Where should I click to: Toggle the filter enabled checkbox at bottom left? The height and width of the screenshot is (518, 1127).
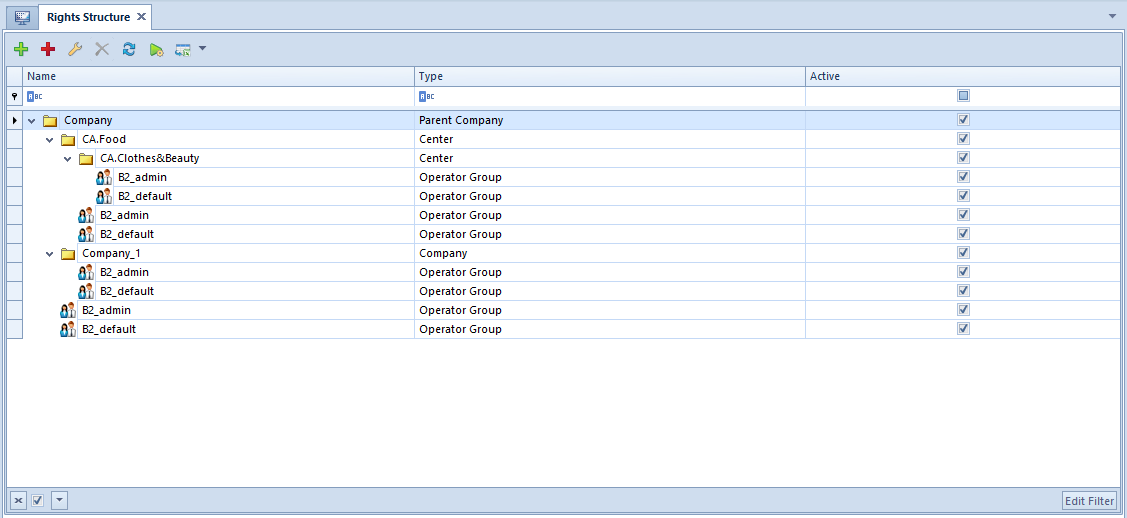click(38, 500)
